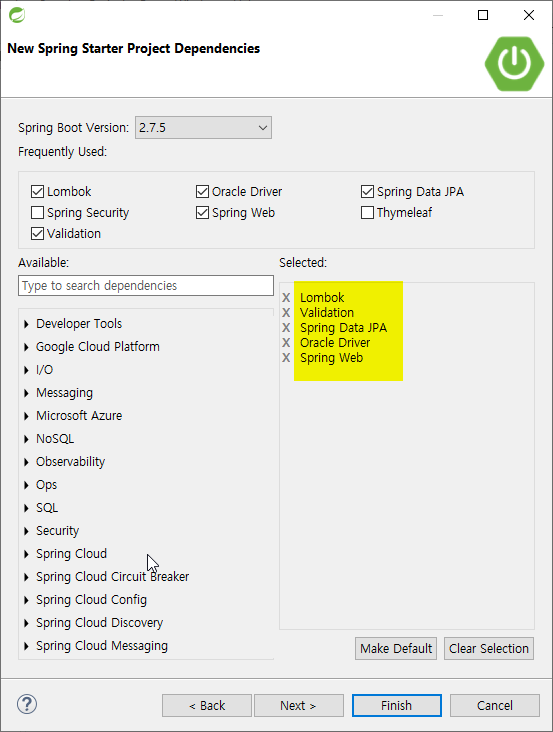553x732 pixels.
Task: Uncheck the Validation checkbox
Action: [37, 233]
